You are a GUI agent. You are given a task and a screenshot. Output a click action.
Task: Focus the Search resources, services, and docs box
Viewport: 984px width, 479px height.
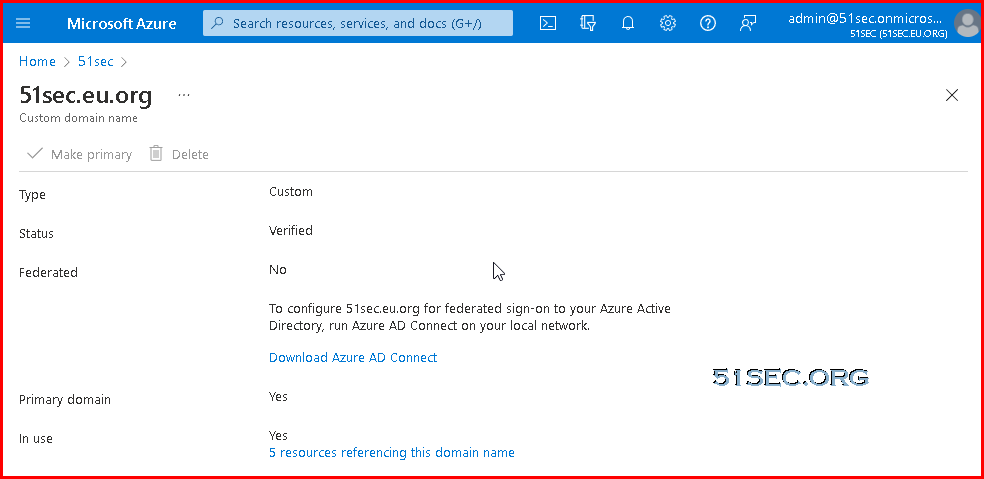358,23
